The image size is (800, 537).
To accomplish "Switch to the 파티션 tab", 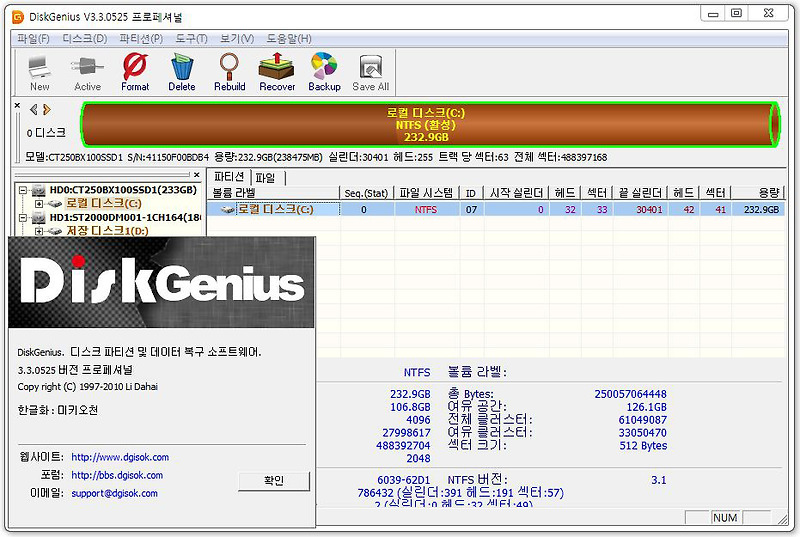I will [229, 177].
